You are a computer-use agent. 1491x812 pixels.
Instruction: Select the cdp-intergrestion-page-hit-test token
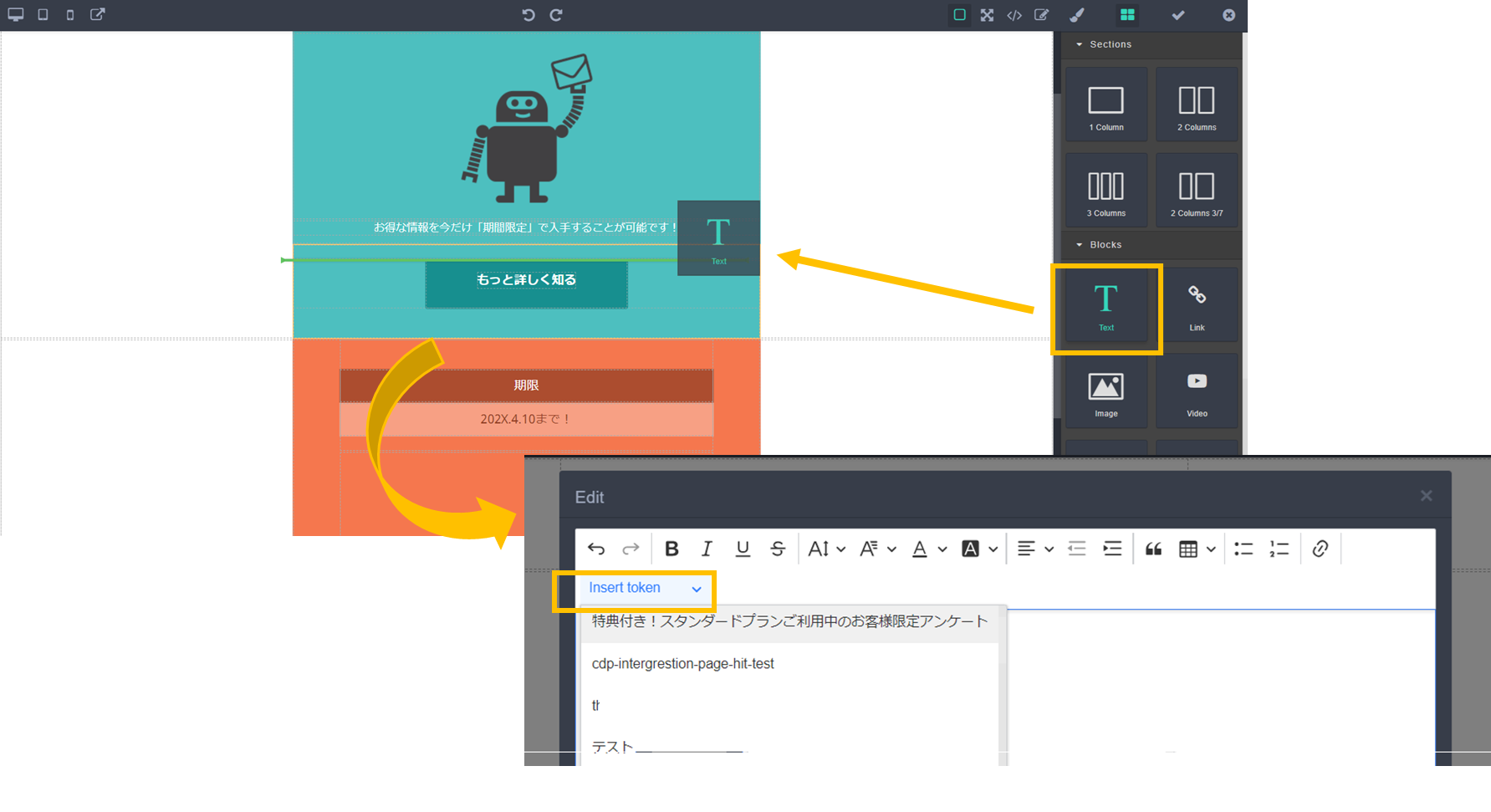point(682,664)
